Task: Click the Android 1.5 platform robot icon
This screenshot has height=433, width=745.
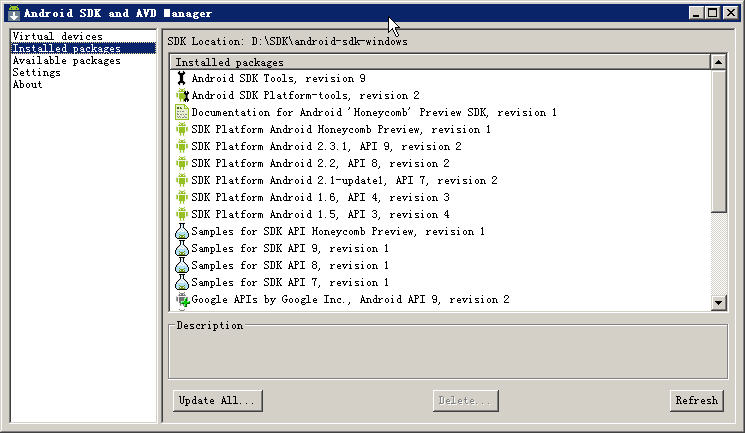Action: [182, 214]
